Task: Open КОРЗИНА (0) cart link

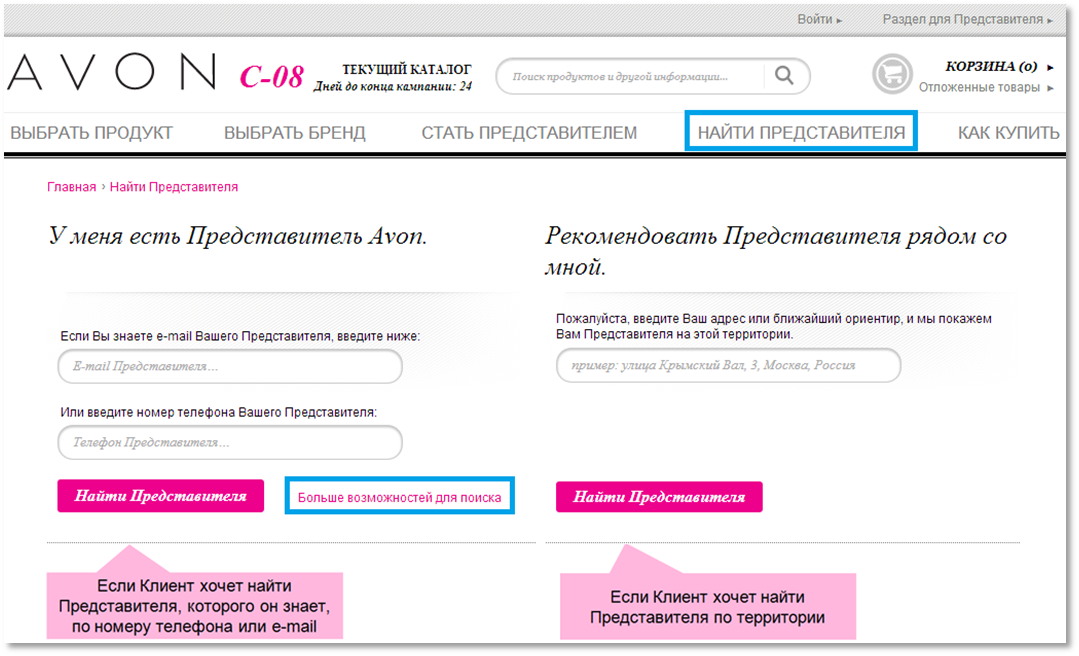Action: (x=991, y=66)
